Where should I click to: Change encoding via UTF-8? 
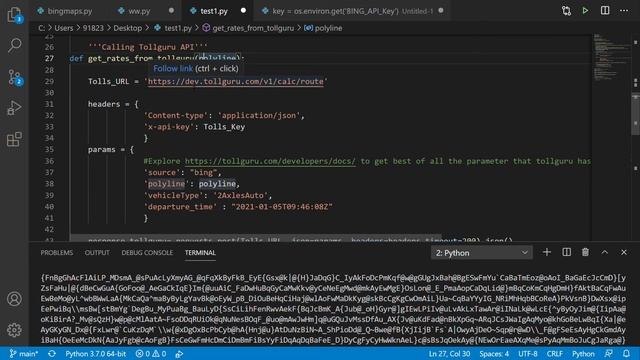click(x=527, y=353)
